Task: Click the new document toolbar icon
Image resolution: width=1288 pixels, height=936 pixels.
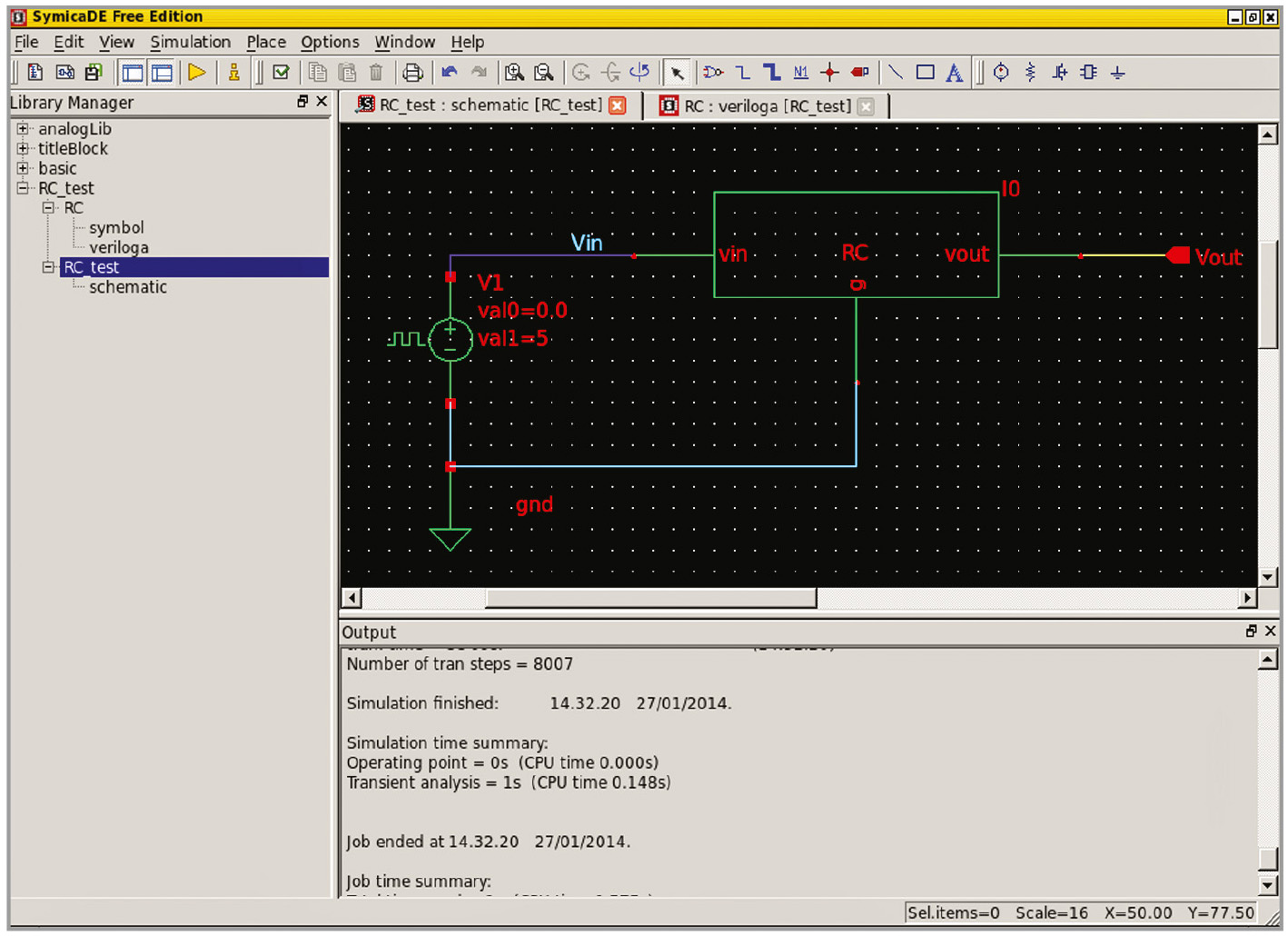Action: point(35,72)
